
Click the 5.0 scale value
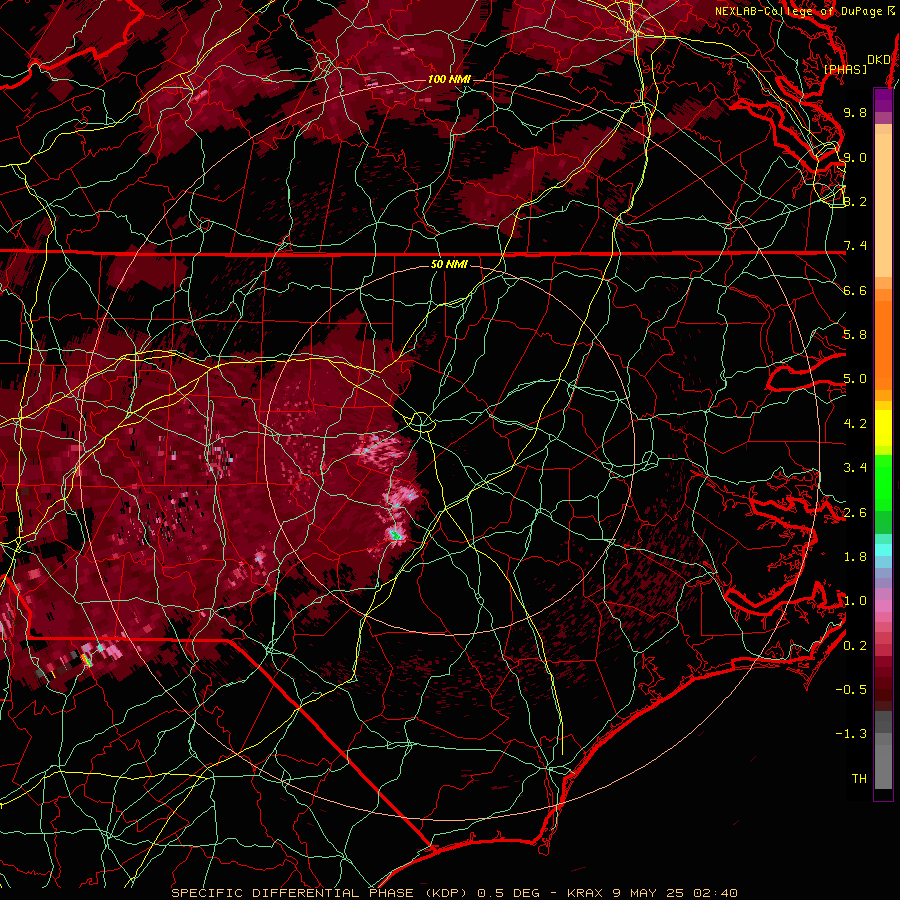click(x=855, y=379)
